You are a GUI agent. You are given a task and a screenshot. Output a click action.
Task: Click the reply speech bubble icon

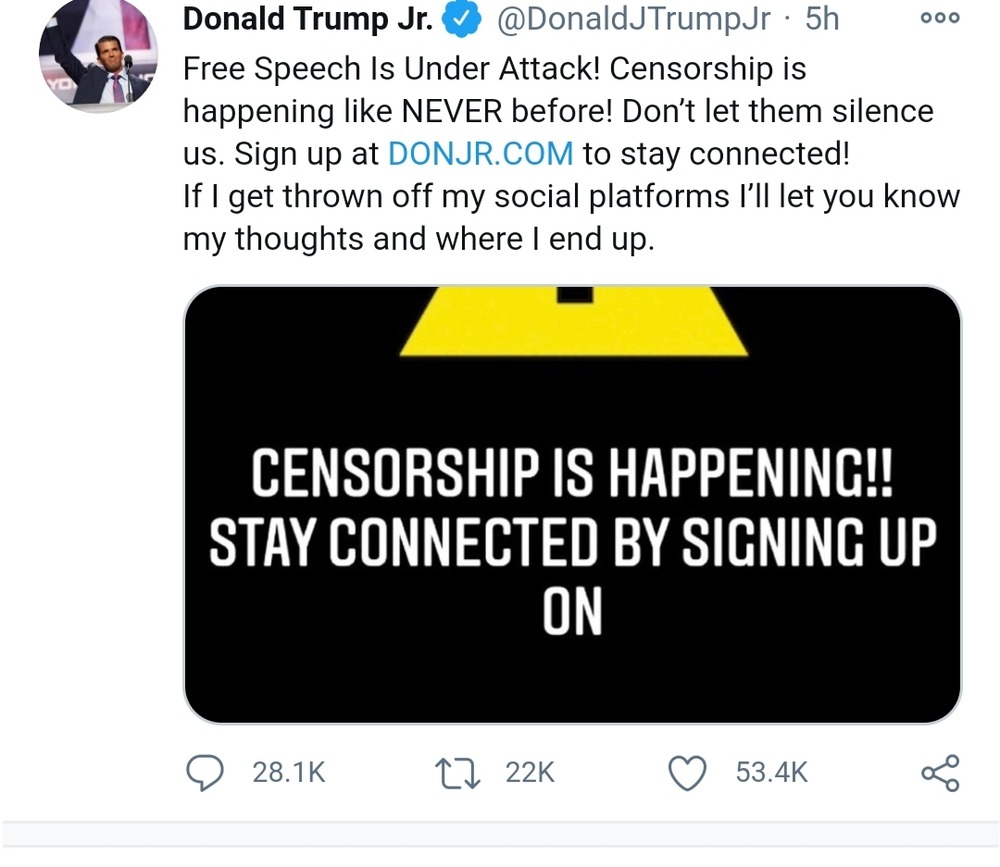204,772
